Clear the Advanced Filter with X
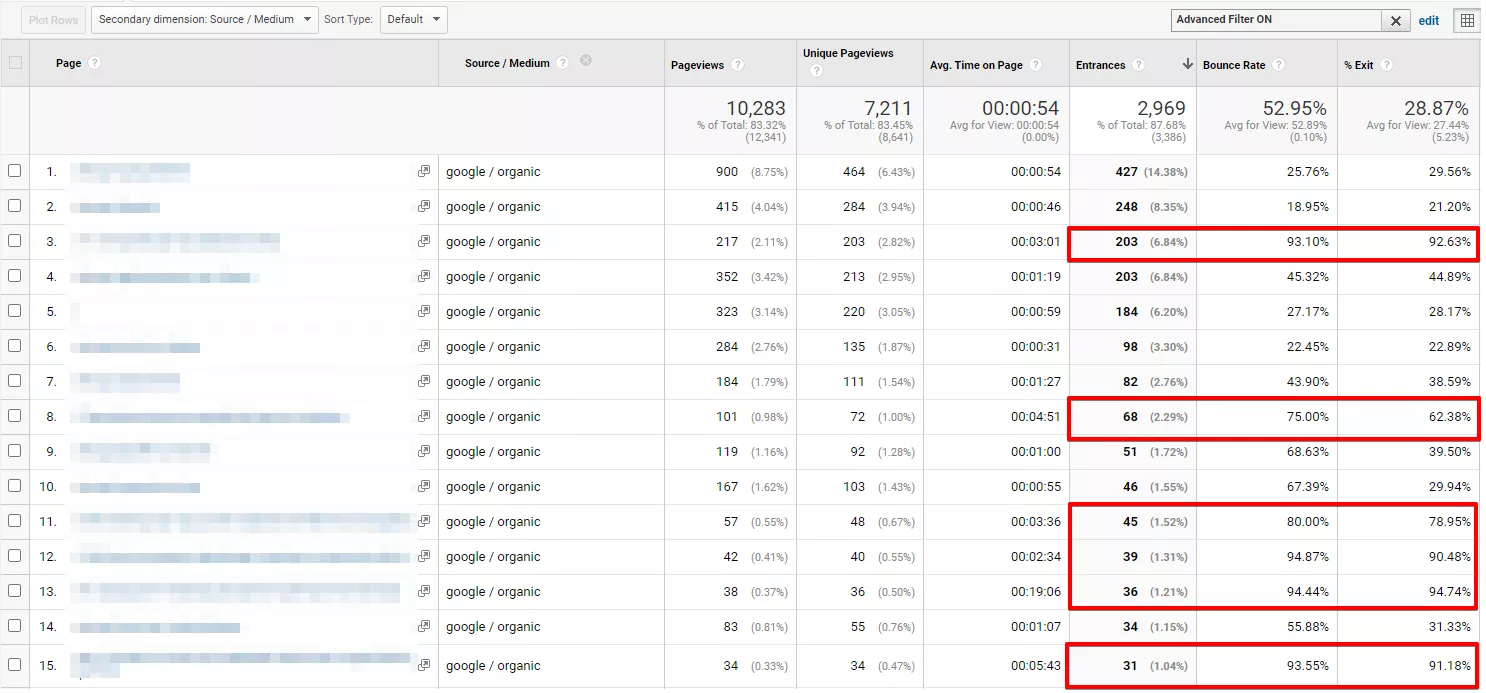The width and height of the screenshot is (1486, 693). coord(1395,21)
